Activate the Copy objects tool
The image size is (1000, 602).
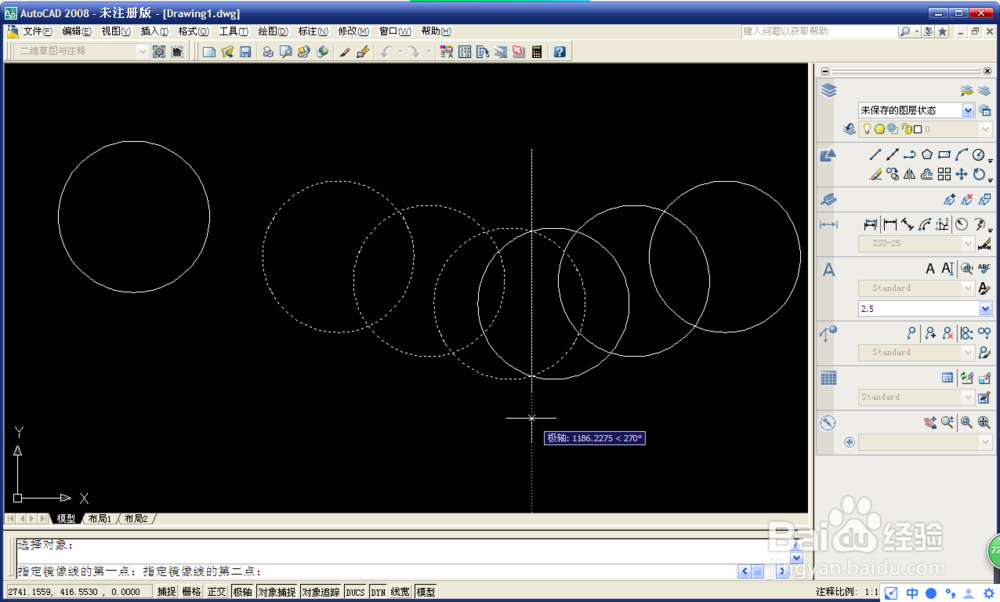[x=893, y=173]
